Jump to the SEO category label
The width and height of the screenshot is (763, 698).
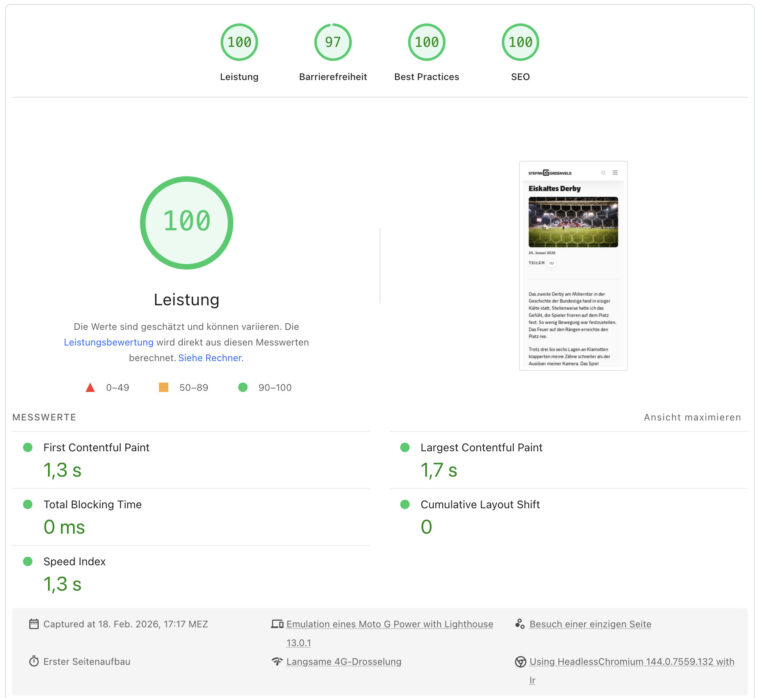[x=520, y=77]
